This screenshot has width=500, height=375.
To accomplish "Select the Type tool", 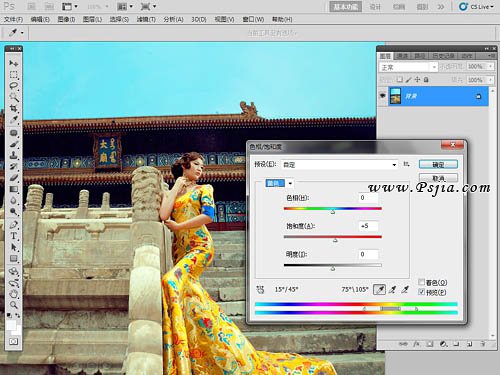I will [13, 236].
